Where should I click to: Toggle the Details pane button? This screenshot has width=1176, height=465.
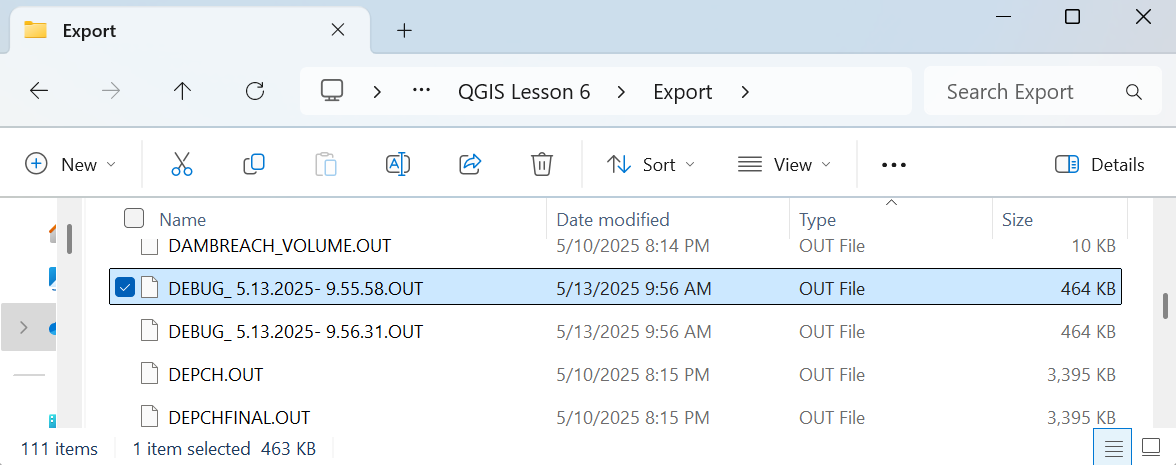tap(1100, 165)
